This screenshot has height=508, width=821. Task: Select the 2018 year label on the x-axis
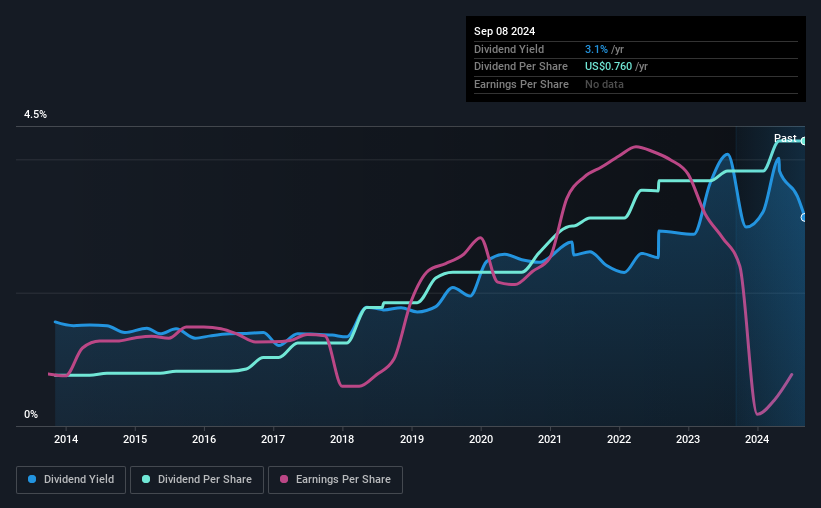coord(342,439)
